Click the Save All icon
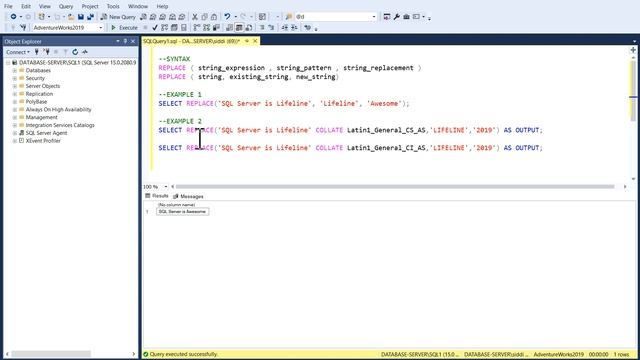This screenshot has height=360, width=640. [90, 17]
